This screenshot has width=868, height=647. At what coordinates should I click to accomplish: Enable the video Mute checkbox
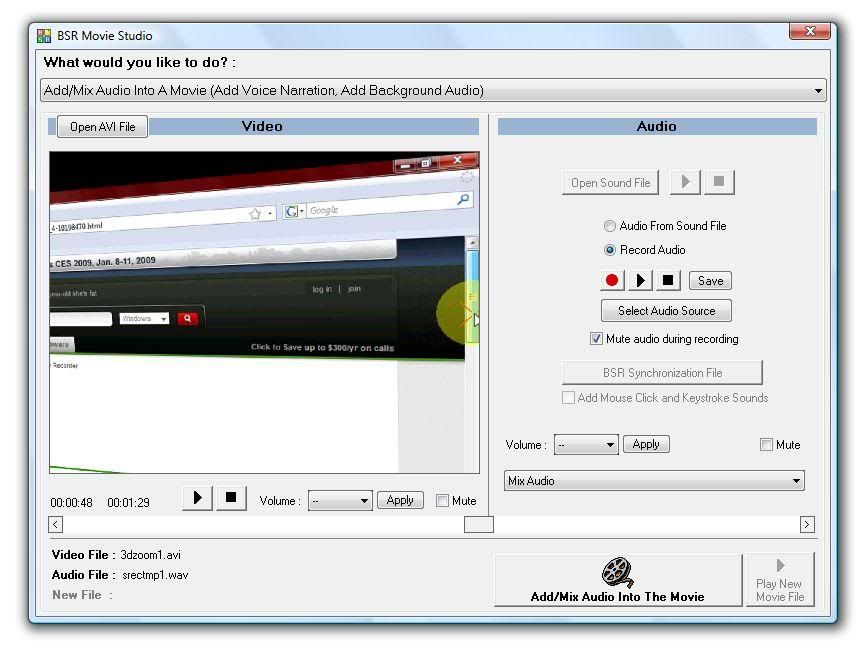(442, 501)
